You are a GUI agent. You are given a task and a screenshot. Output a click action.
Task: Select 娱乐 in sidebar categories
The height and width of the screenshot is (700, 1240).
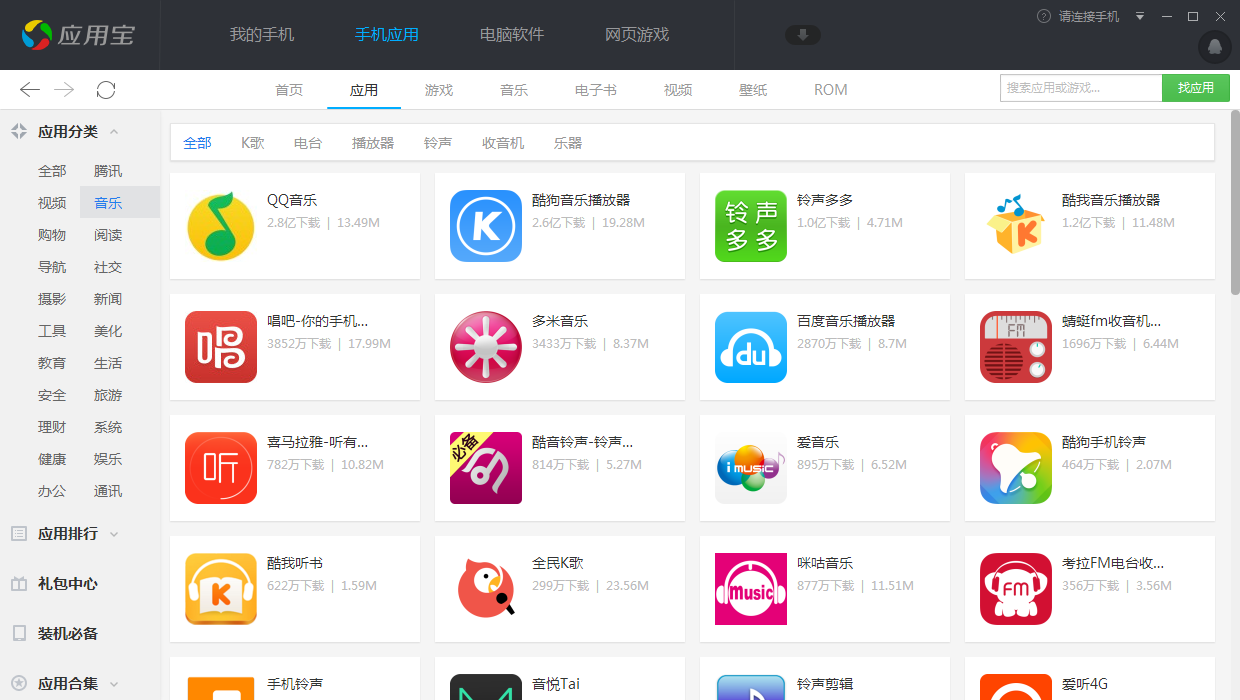click(x=108, y=459)
